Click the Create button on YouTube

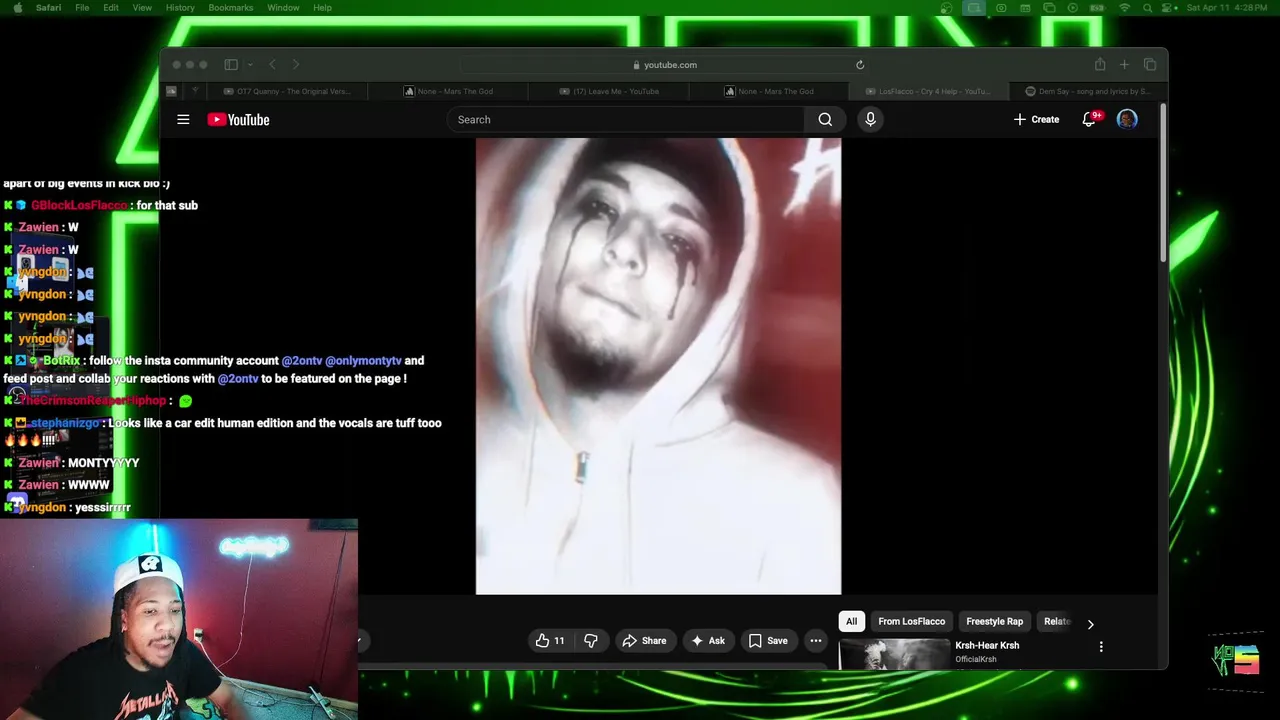pos(1036,119)
